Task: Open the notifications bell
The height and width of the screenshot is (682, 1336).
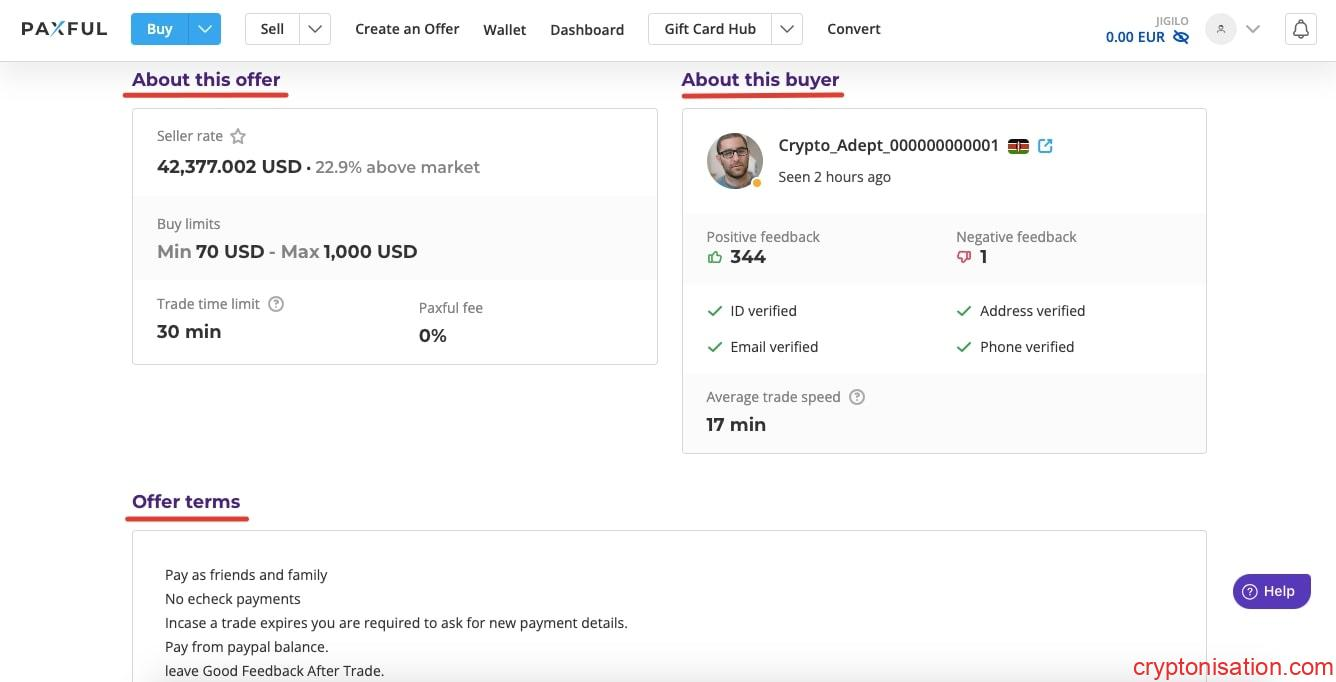Action: pos(1300,29)
